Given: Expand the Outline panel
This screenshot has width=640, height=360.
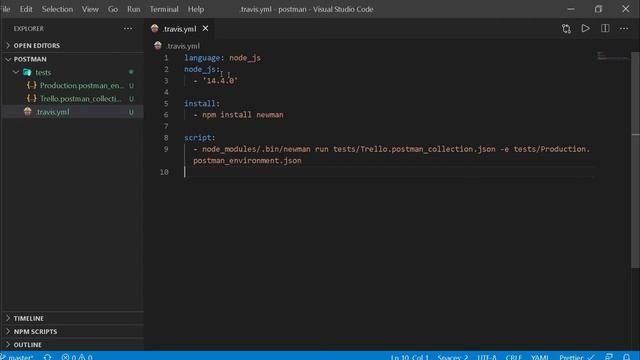Looking at the screenshot, I should [x=73, y=344].
